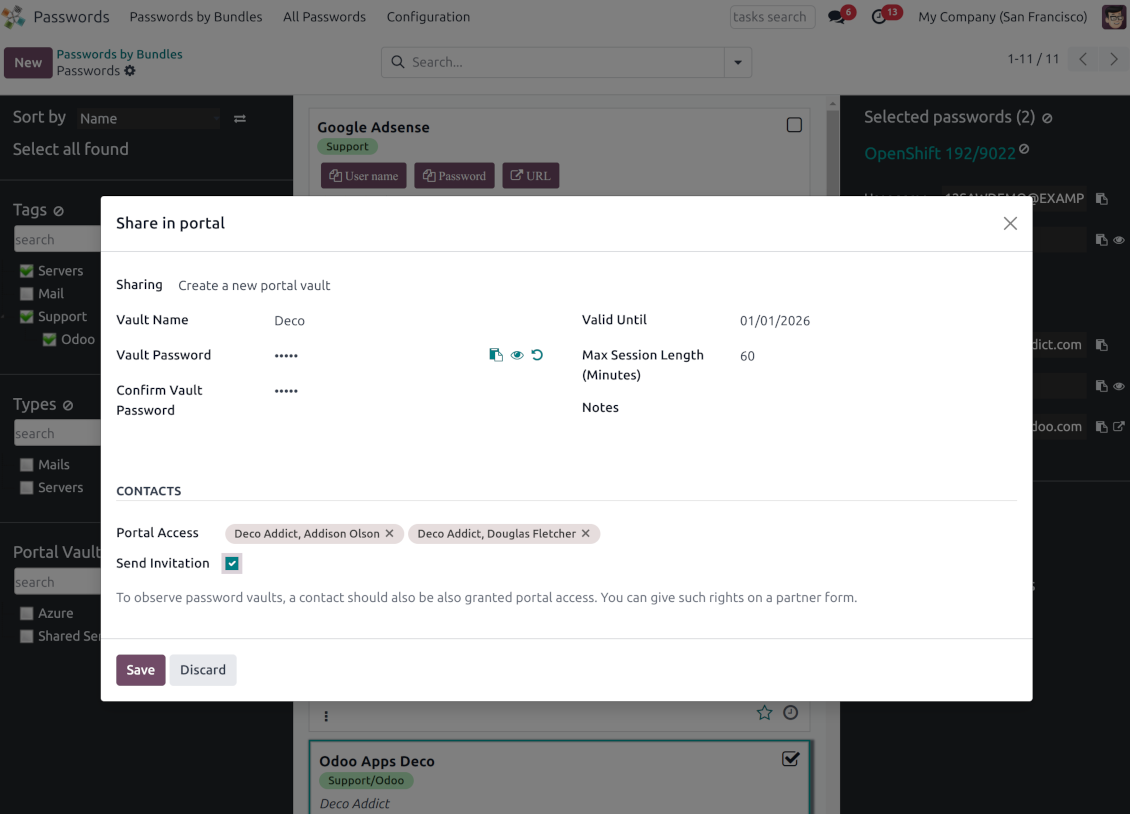The width and height of the screenshot is (1130, 814).
Task: Save the portal vault sharing
Action: 141,670
